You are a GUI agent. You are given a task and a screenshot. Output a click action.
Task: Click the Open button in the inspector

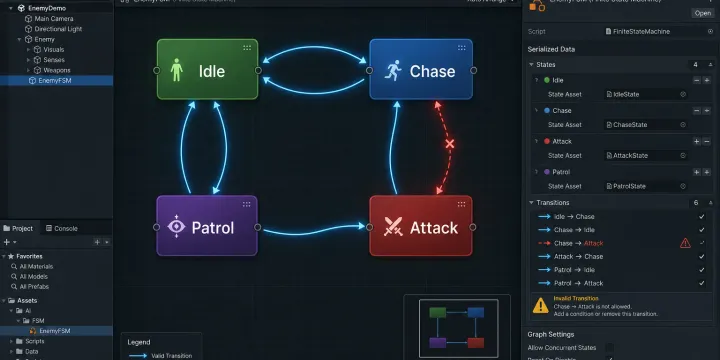[x=703, y=13]
